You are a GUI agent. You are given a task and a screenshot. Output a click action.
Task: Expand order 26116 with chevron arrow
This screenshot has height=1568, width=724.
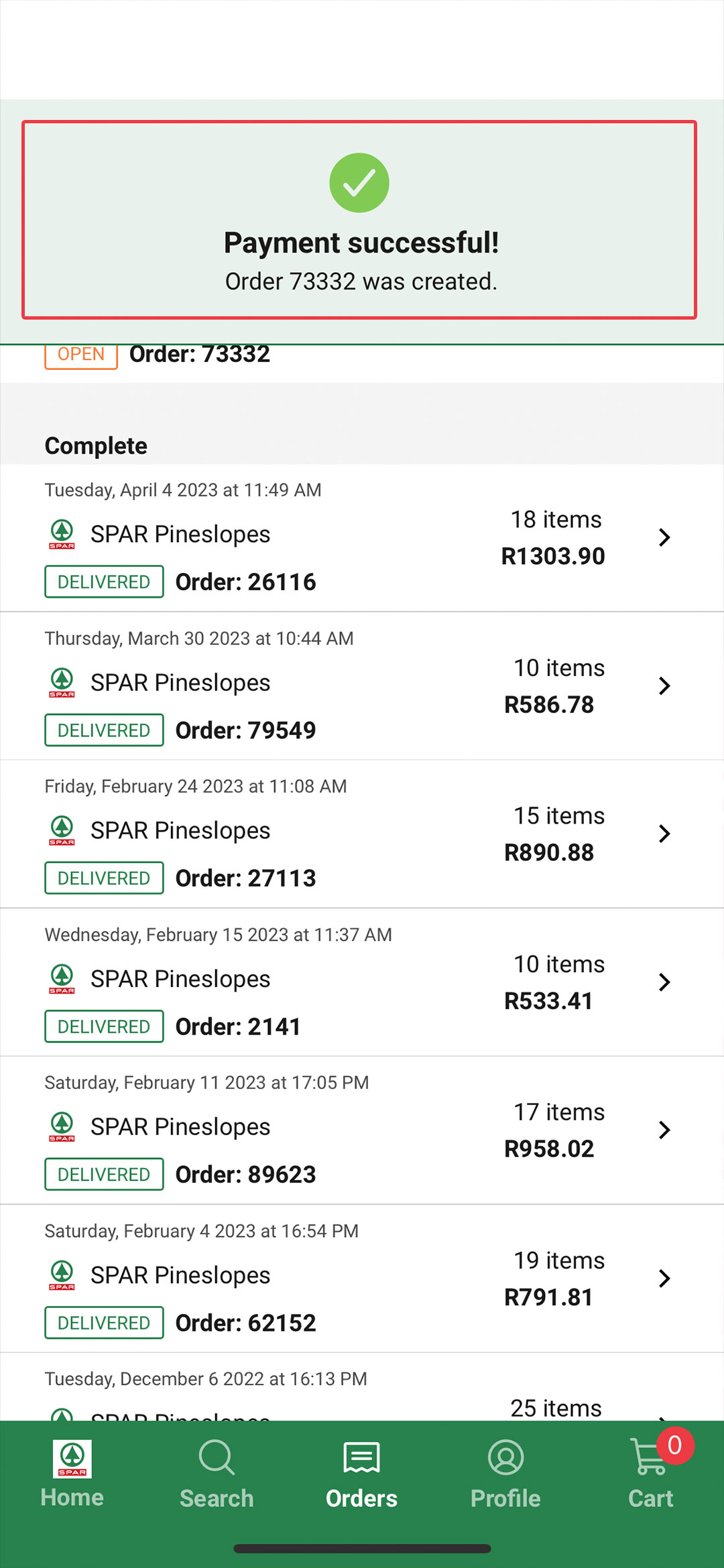664,537
